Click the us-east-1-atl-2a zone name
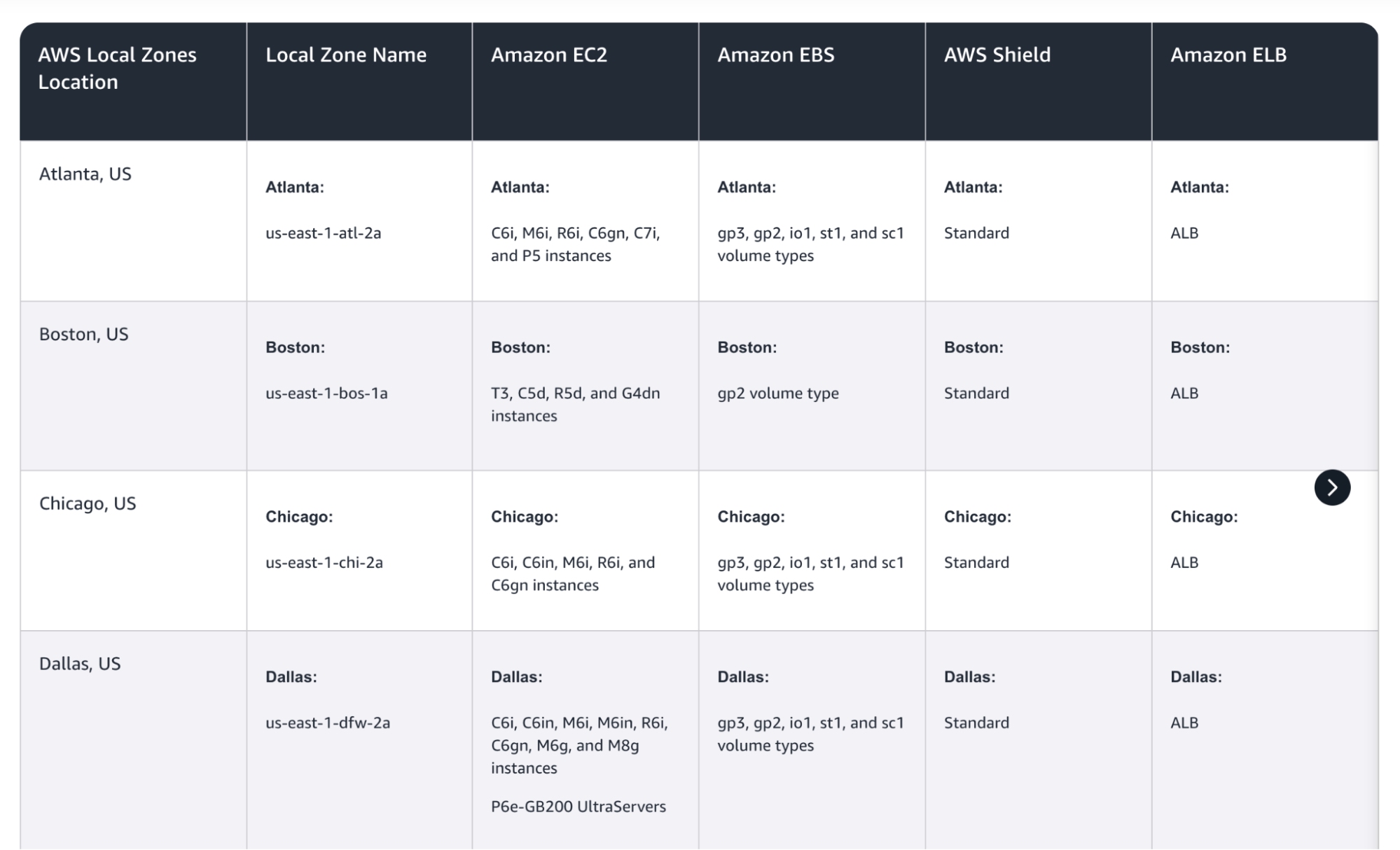Viewport: 1400px width, 850px height. (x=323, y=233)
